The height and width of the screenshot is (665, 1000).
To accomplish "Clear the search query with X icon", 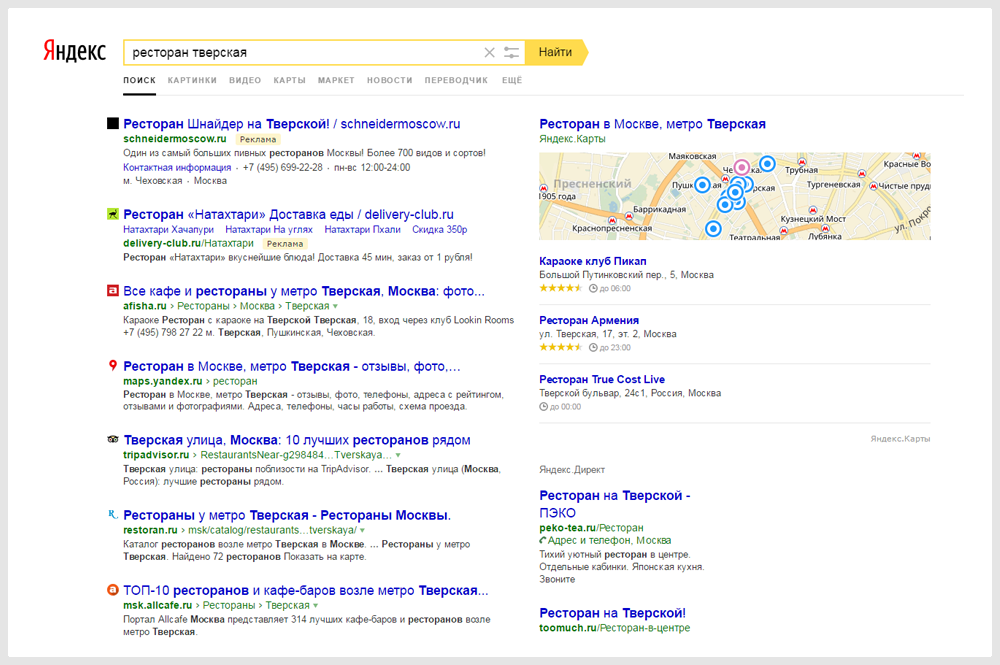I will (x=489, y=52).
